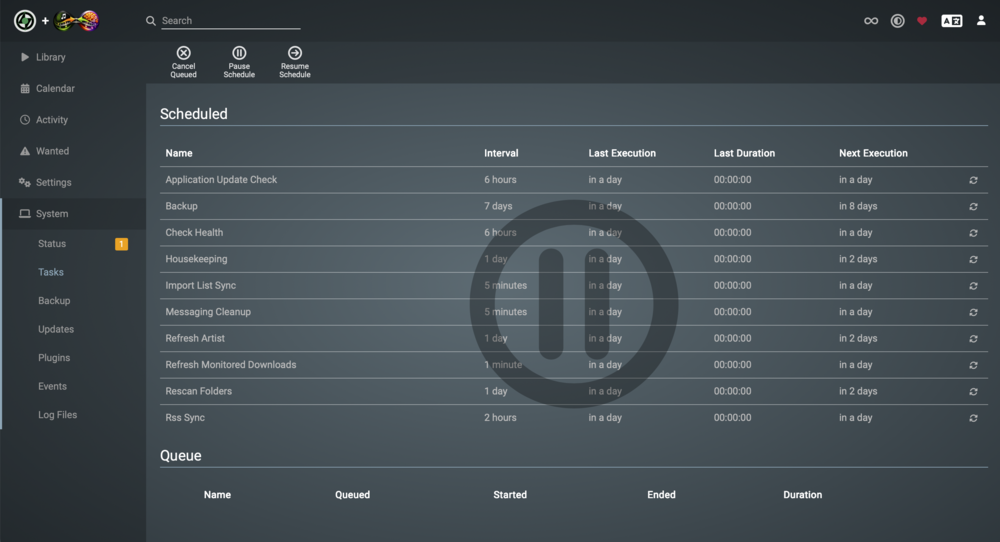The image size is (1000, 542).
Task: Click the half-circle theme icon in header
Action: tap(897, 20)
